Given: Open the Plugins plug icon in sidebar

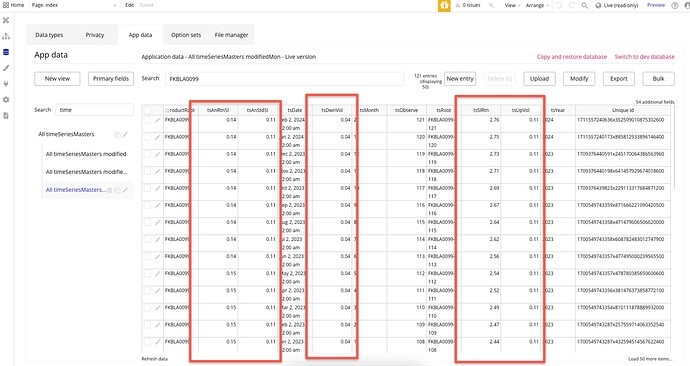Looking at the screenshot, I should click(x=6, y=84).
